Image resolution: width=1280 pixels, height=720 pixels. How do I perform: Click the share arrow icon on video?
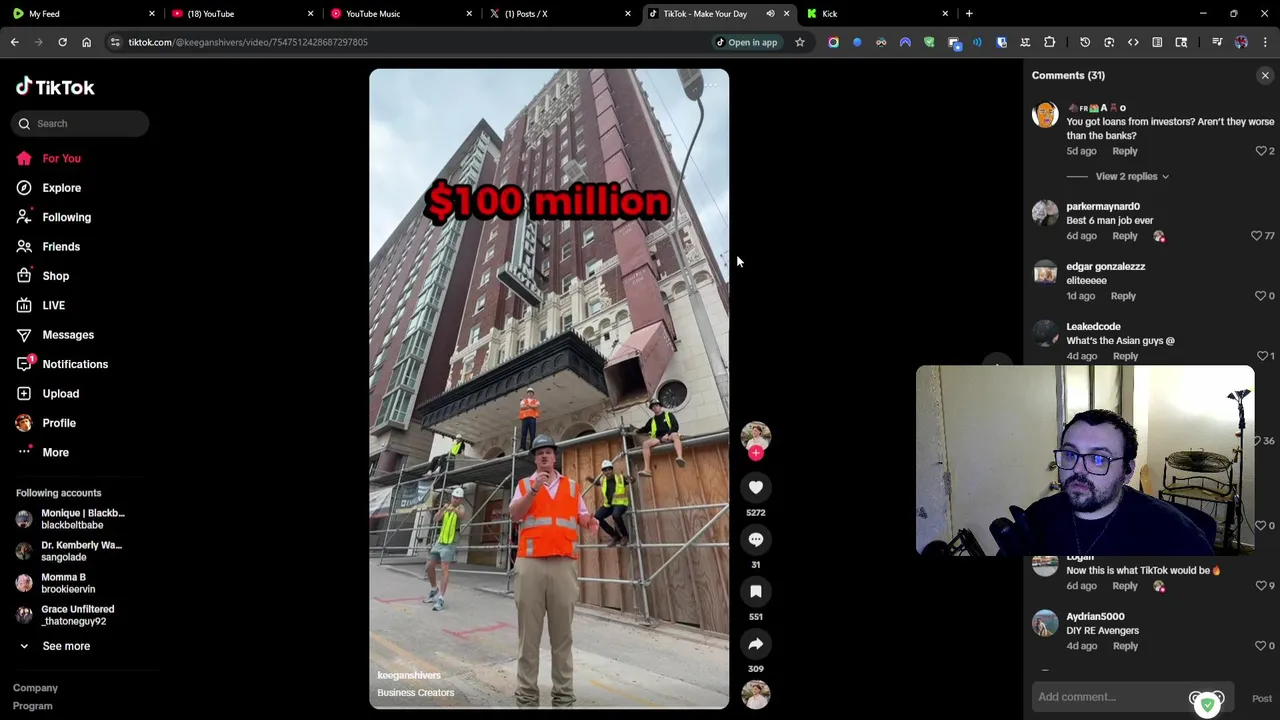756,643
